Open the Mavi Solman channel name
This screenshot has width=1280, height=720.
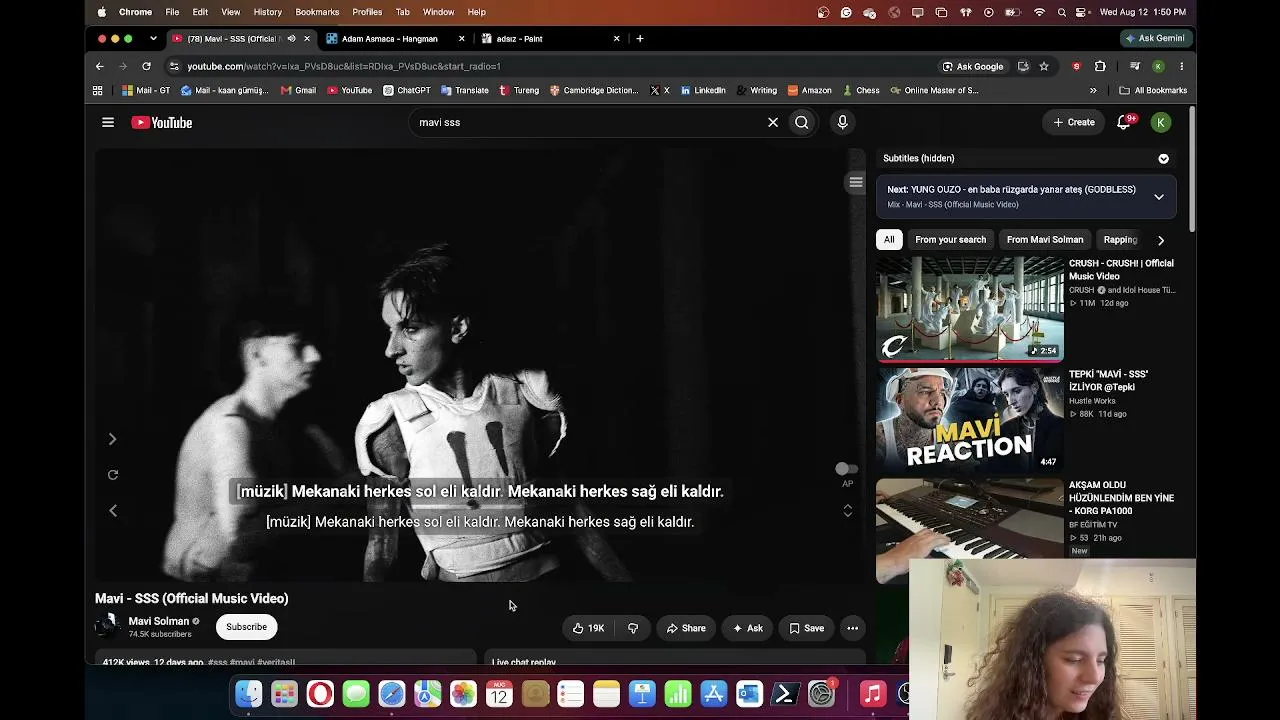[x=158, y=621]
